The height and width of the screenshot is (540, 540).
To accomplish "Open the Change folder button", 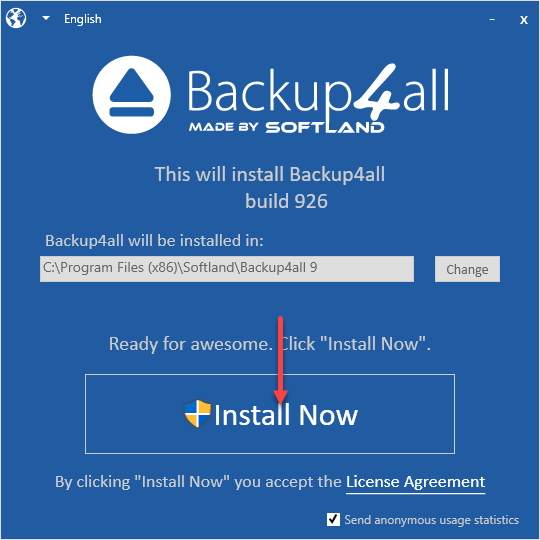I will (x=467, y=269).
